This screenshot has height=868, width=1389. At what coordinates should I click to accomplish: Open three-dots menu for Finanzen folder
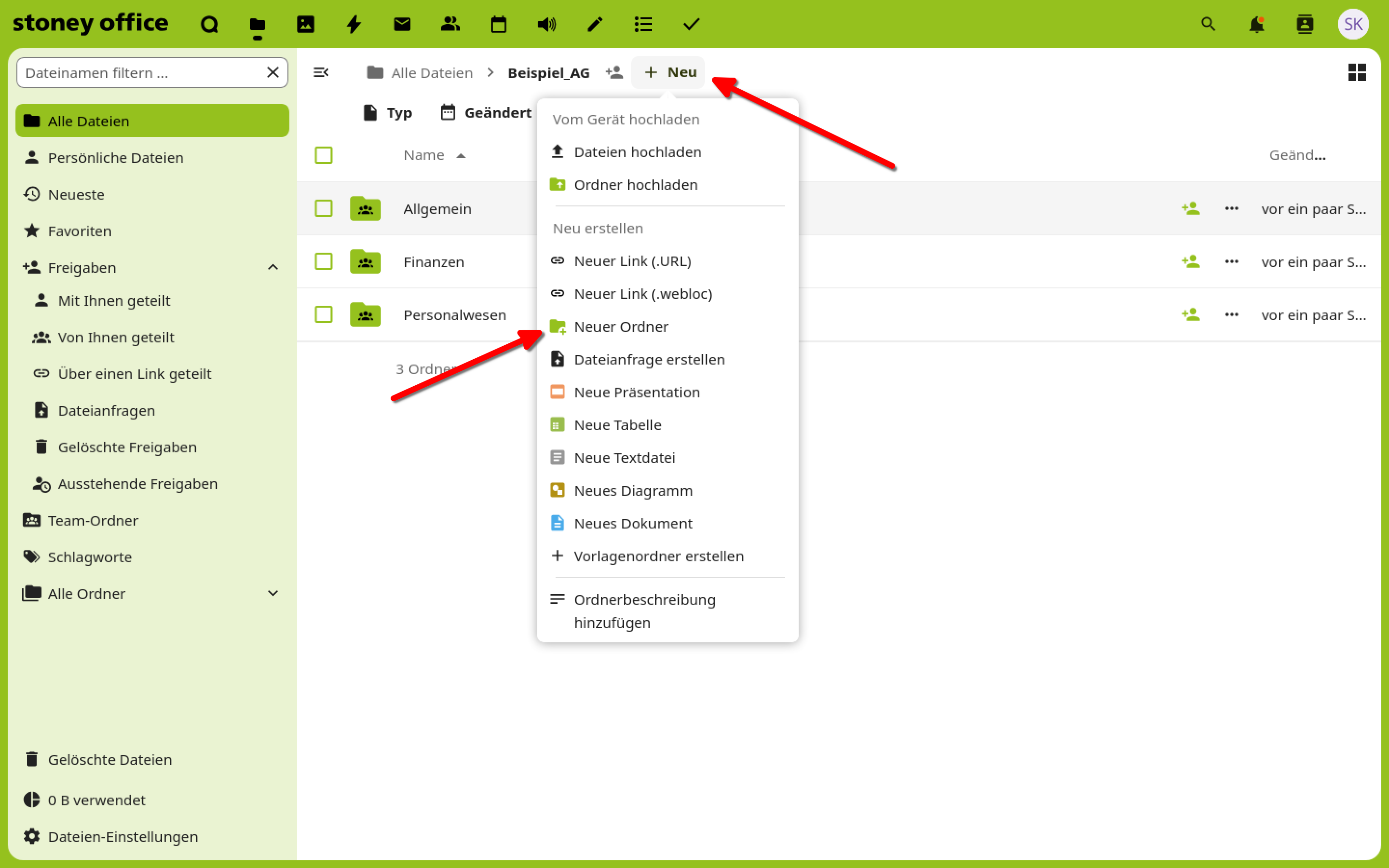(1231, 262)
